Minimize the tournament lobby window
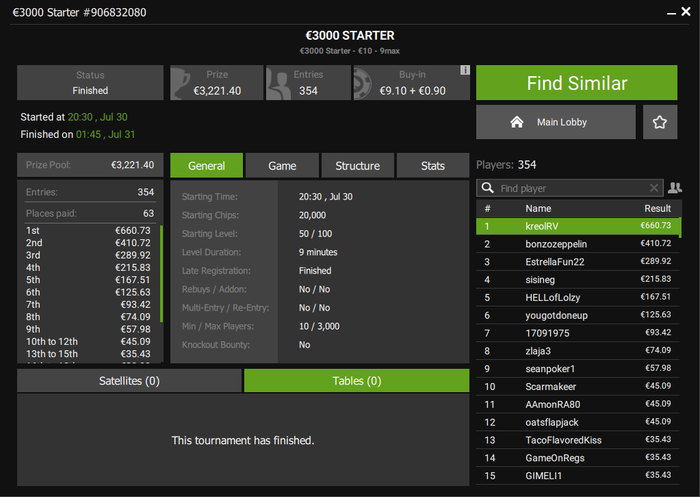The image size is (700, 497). [671, 13]
